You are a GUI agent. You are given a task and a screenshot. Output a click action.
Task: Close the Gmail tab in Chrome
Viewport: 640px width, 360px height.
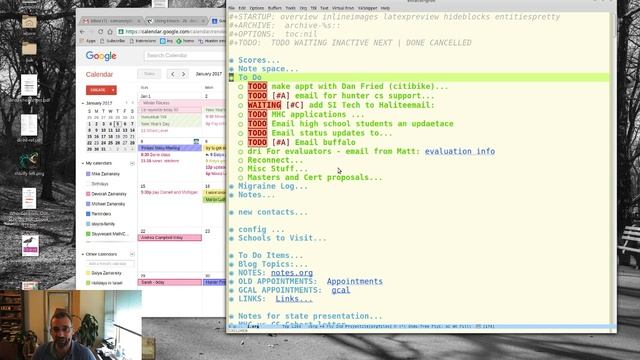pos(138,20)
